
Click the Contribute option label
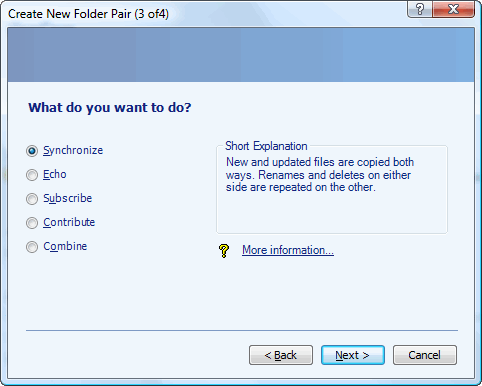click(x=69, y=222)
